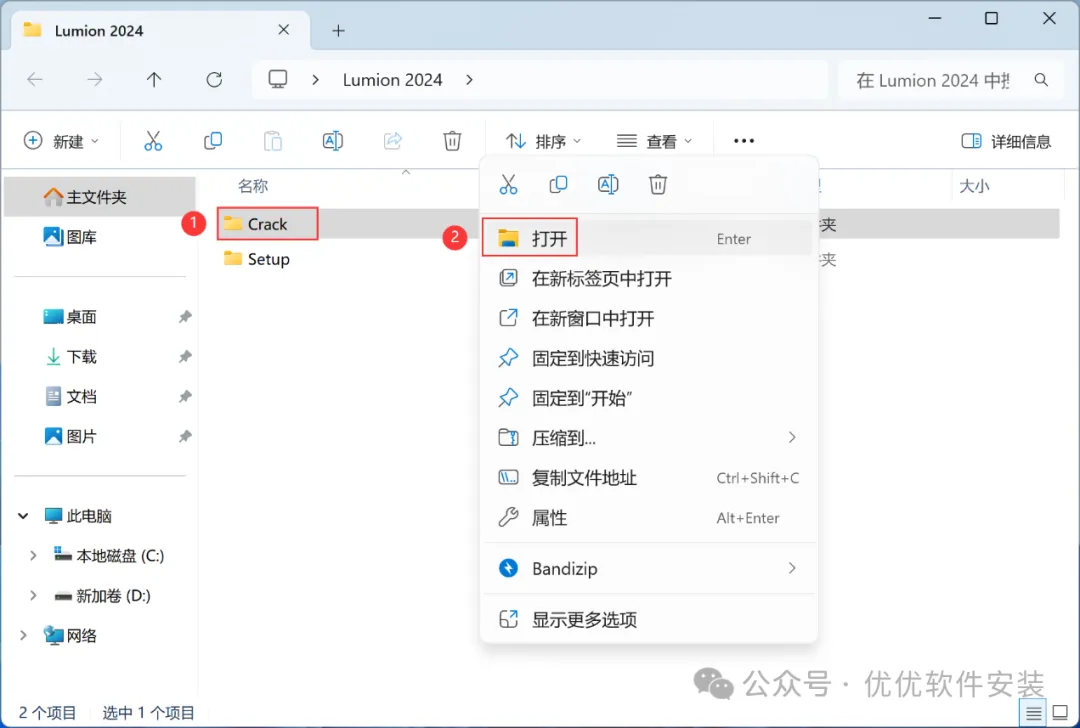The image size is (1080, 728).
Task: Click the Delete trash icon in the toolbar
Action: [452, 141]
